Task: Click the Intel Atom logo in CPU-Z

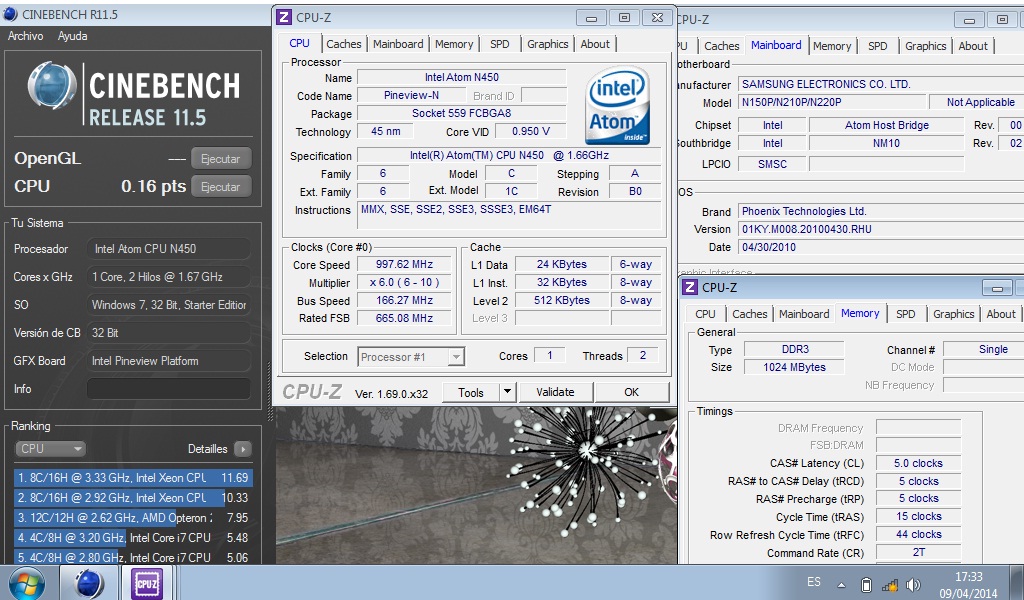Action: pos(617,106)
